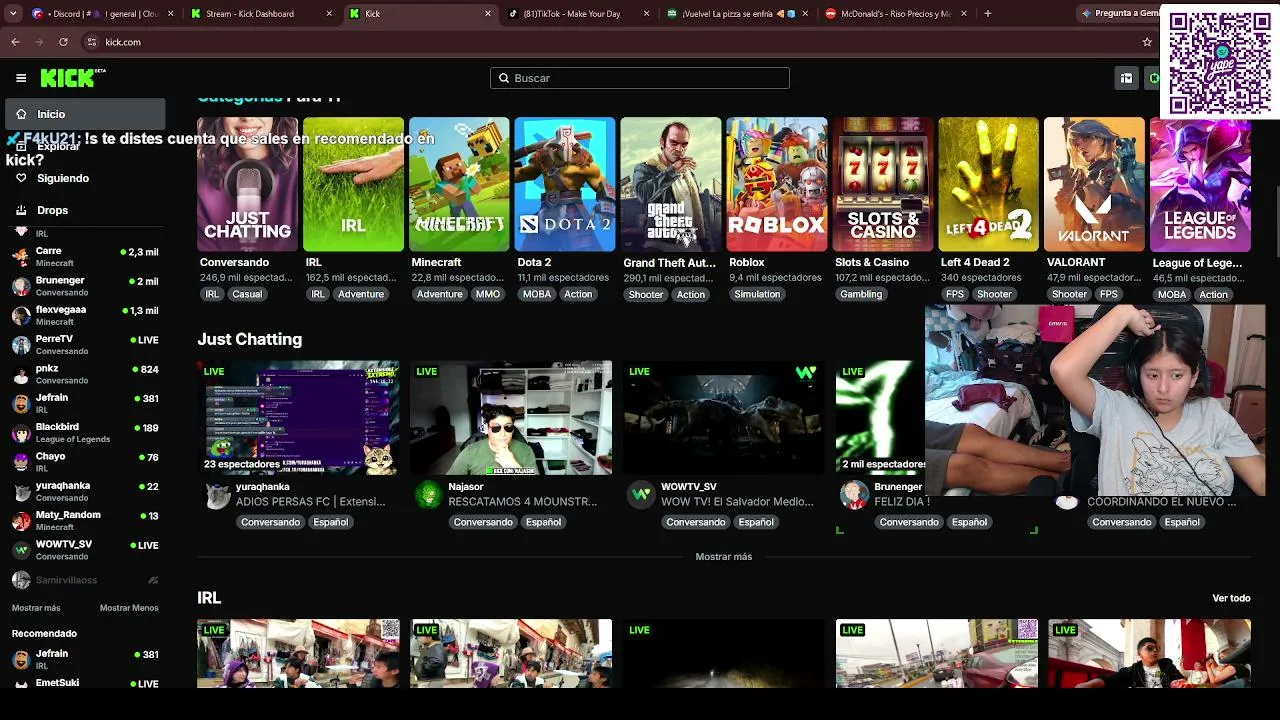The width and height of the screenshot is (1280, 720).
Task: Select Siguiendo in the sidebar
Action: 84,178
